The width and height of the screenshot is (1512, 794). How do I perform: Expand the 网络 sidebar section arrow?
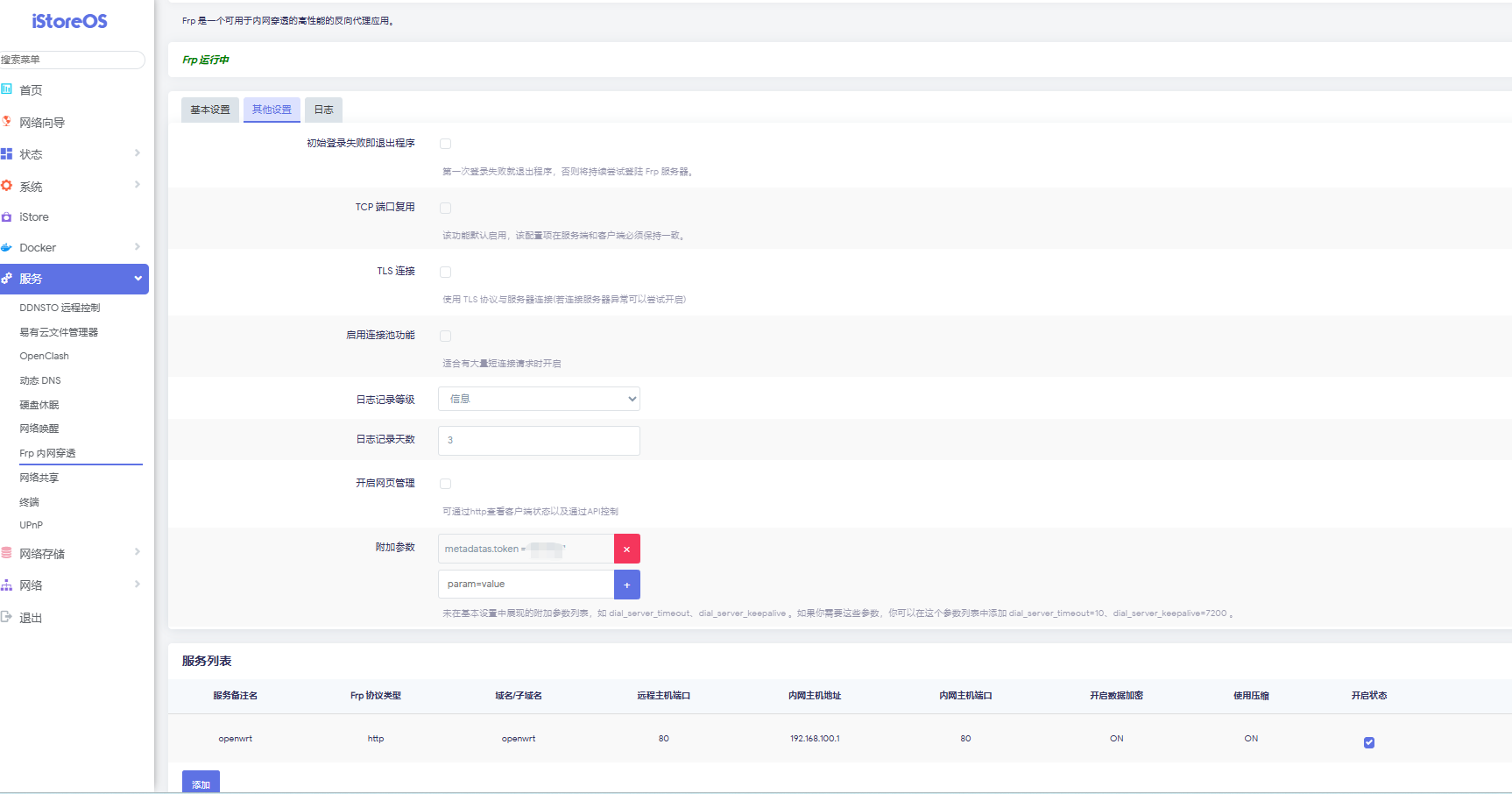(138, 585)
